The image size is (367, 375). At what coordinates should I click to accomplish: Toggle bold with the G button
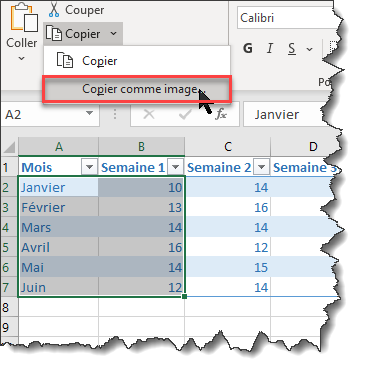[248, 49]
